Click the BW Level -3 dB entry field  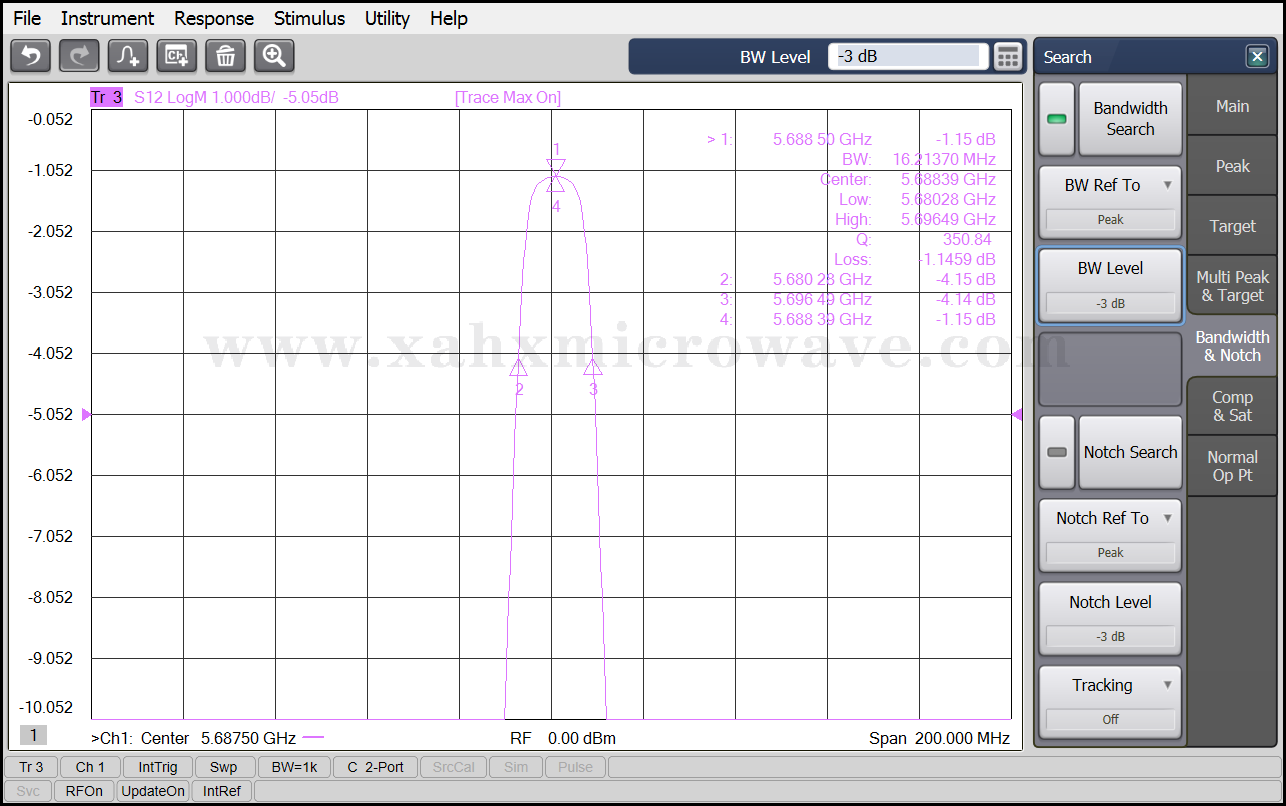[908, 57]
